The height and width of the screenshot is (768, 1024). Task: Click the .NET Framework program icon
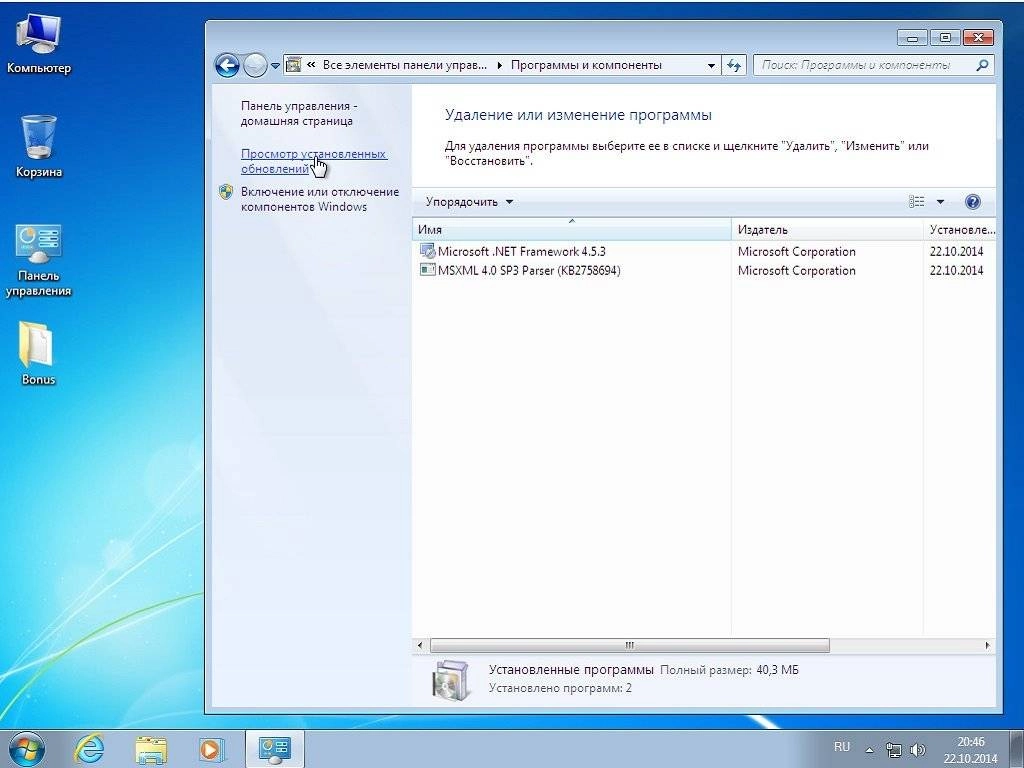[427, 251]
